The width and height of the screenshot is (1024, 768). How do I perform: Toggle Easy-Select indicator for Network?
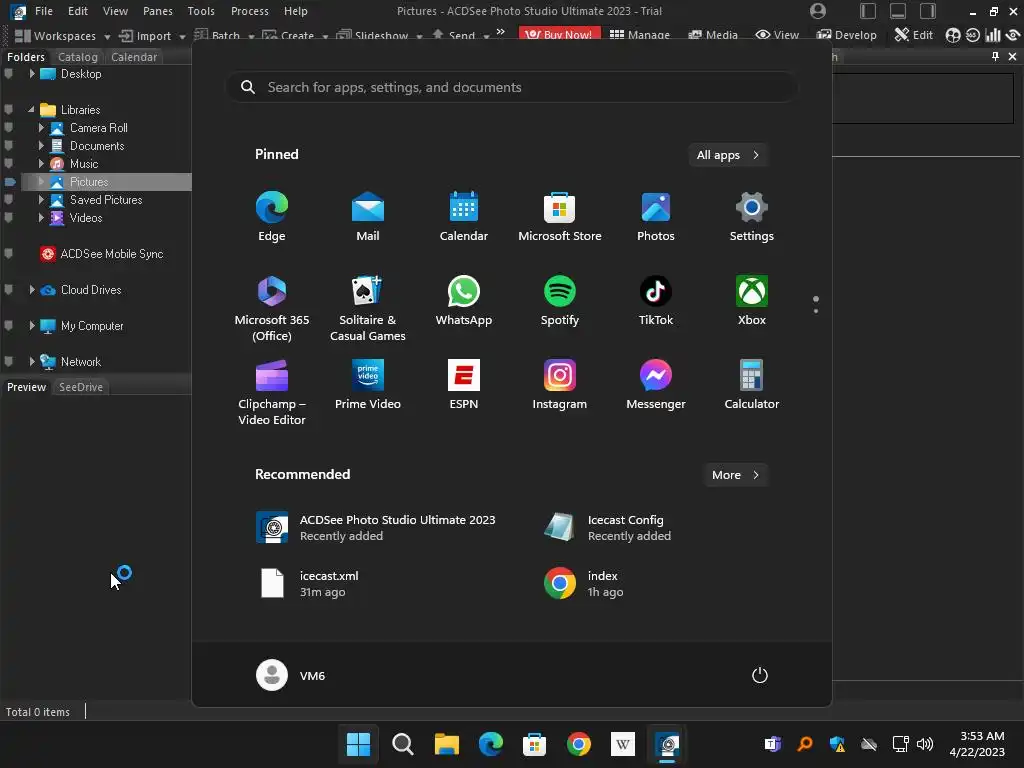(8, 362)
